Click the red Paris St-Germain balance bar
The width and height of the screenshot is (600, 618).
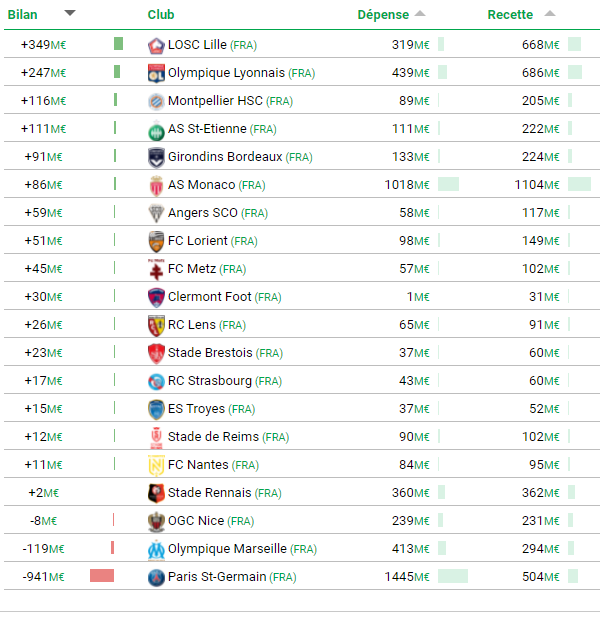click(x=102, y=576)
